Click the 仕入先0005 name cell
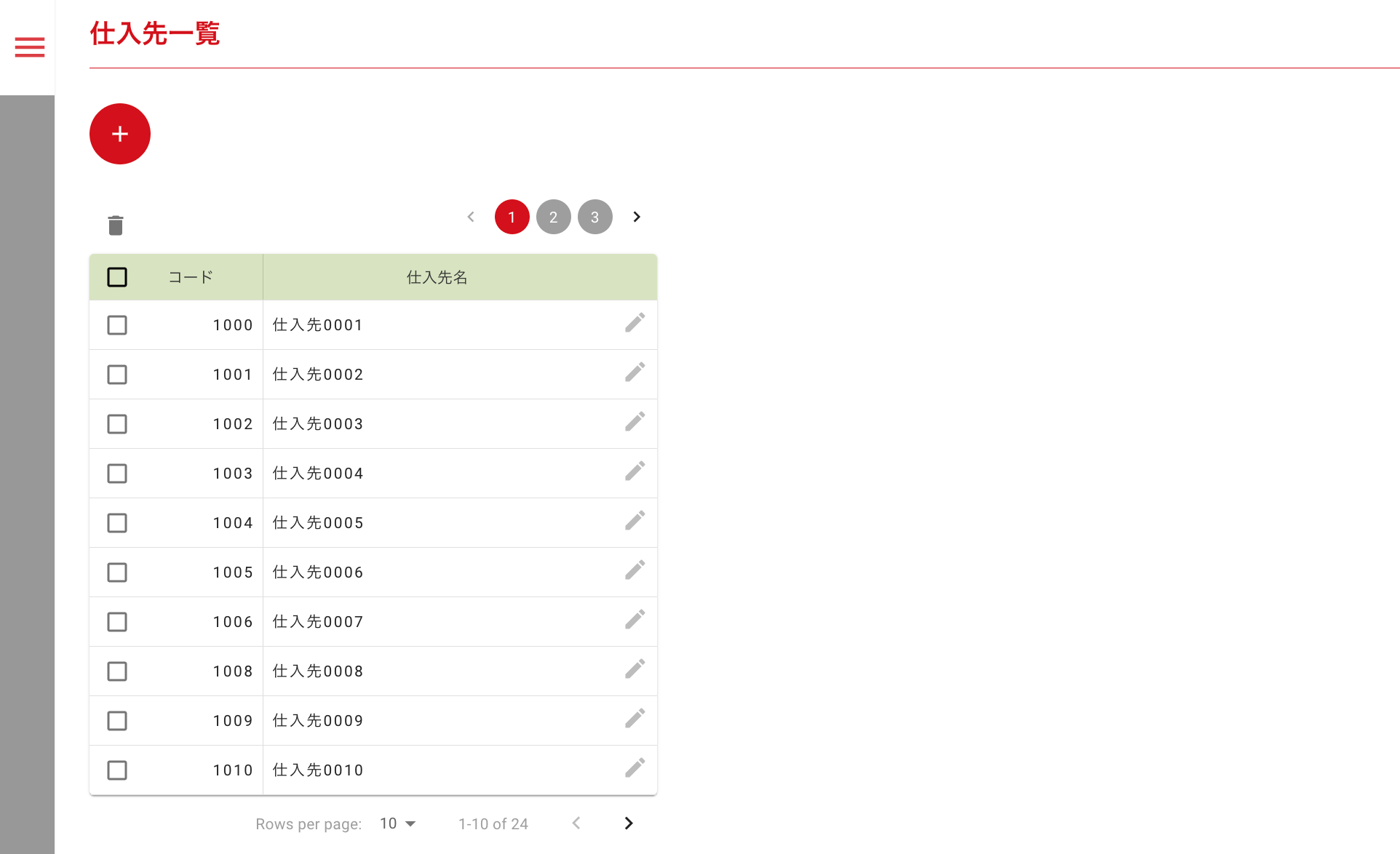The image size is (1400, 854). tap(318, 523)
